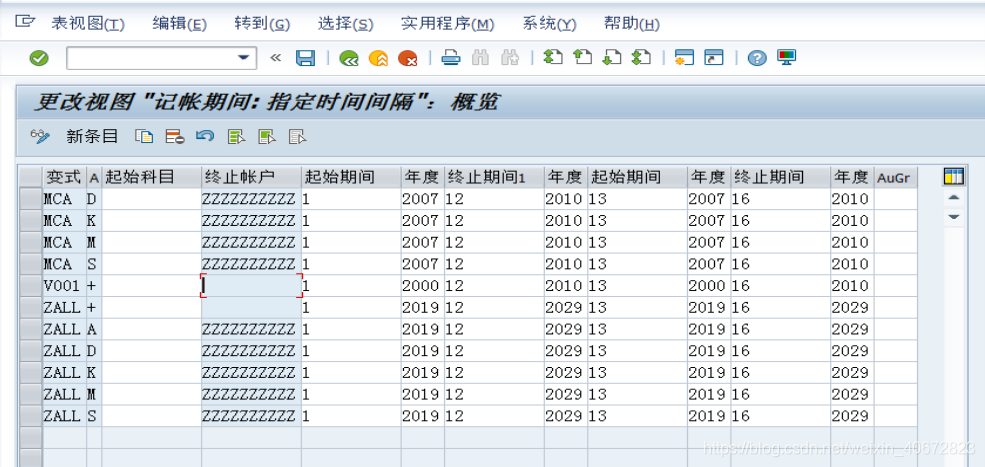The image size is (985, 467).
Task: Open the 选择(S) menu
Action: pos(346,25)
